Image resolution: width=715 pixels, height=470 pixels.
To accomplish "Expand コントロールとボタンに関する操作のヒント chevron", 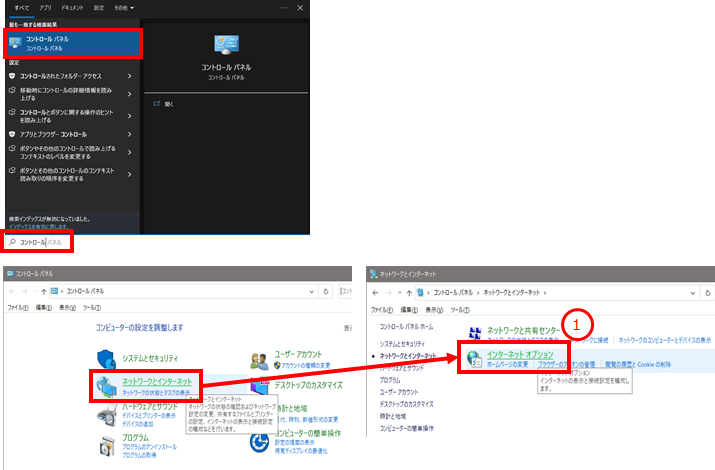I will (130, 116).
